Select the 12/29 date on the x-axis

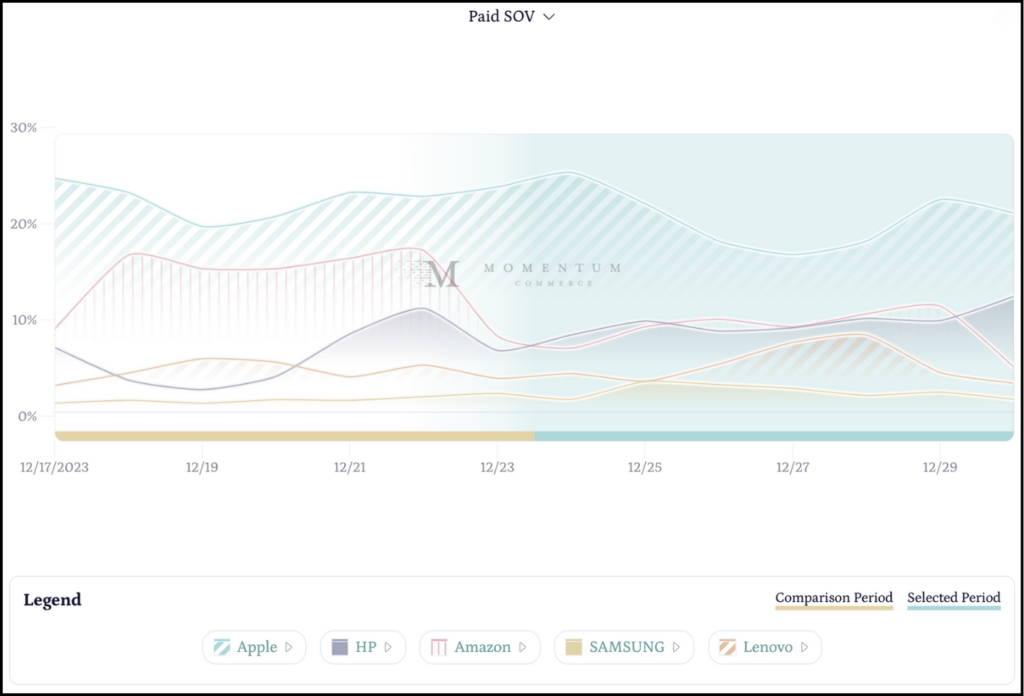[938, 467]
